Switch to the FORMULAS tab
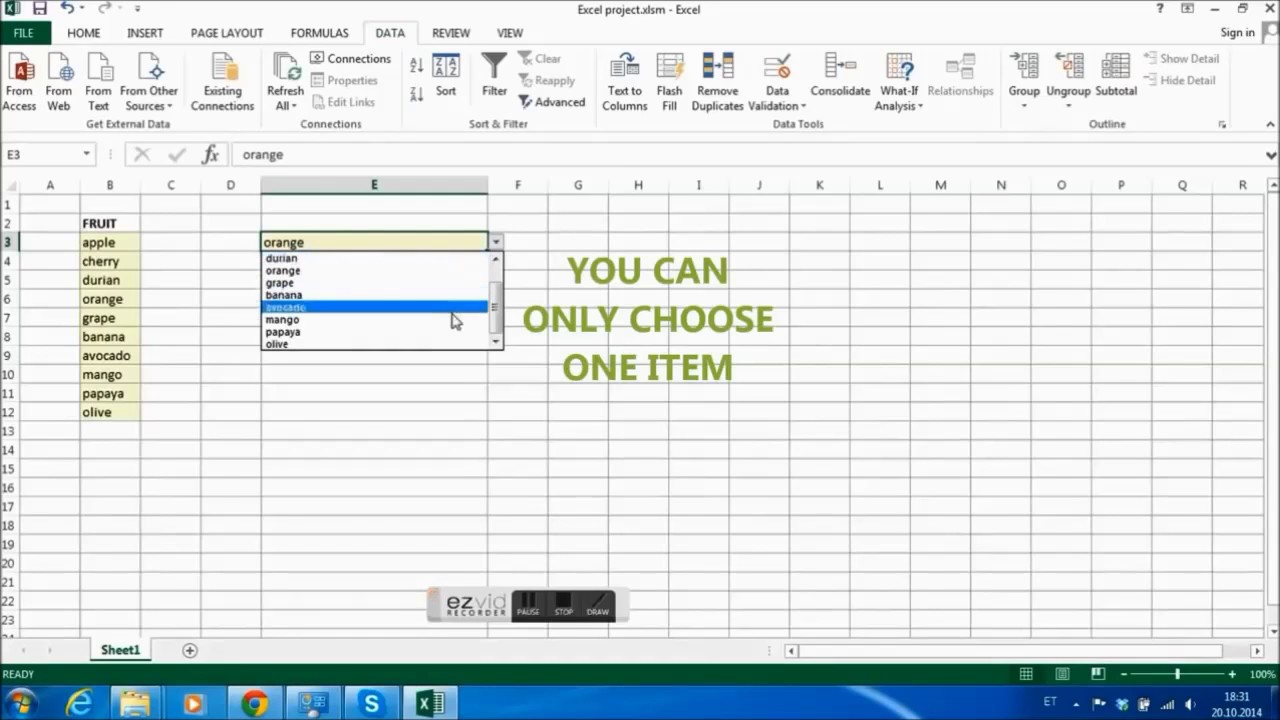Viewport: 1280px width, 720px height. tap(320, 33)
